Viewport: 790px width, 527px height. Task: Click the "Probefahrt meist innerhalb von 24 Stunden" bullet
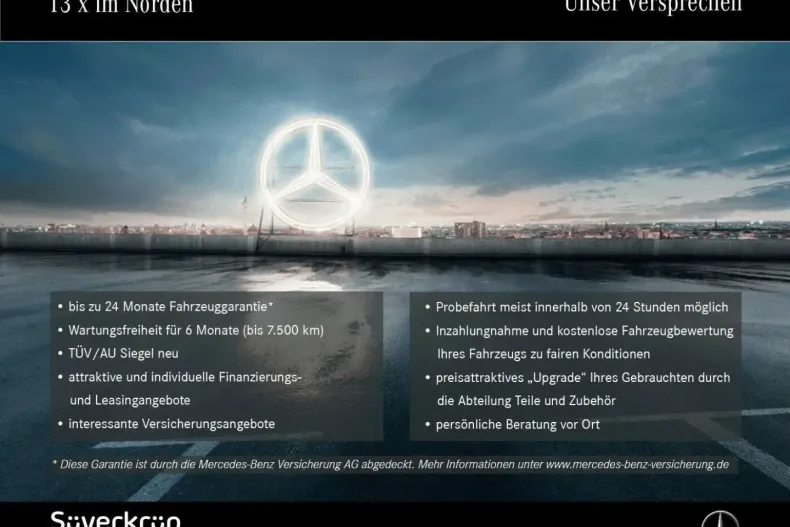[581, 307]
